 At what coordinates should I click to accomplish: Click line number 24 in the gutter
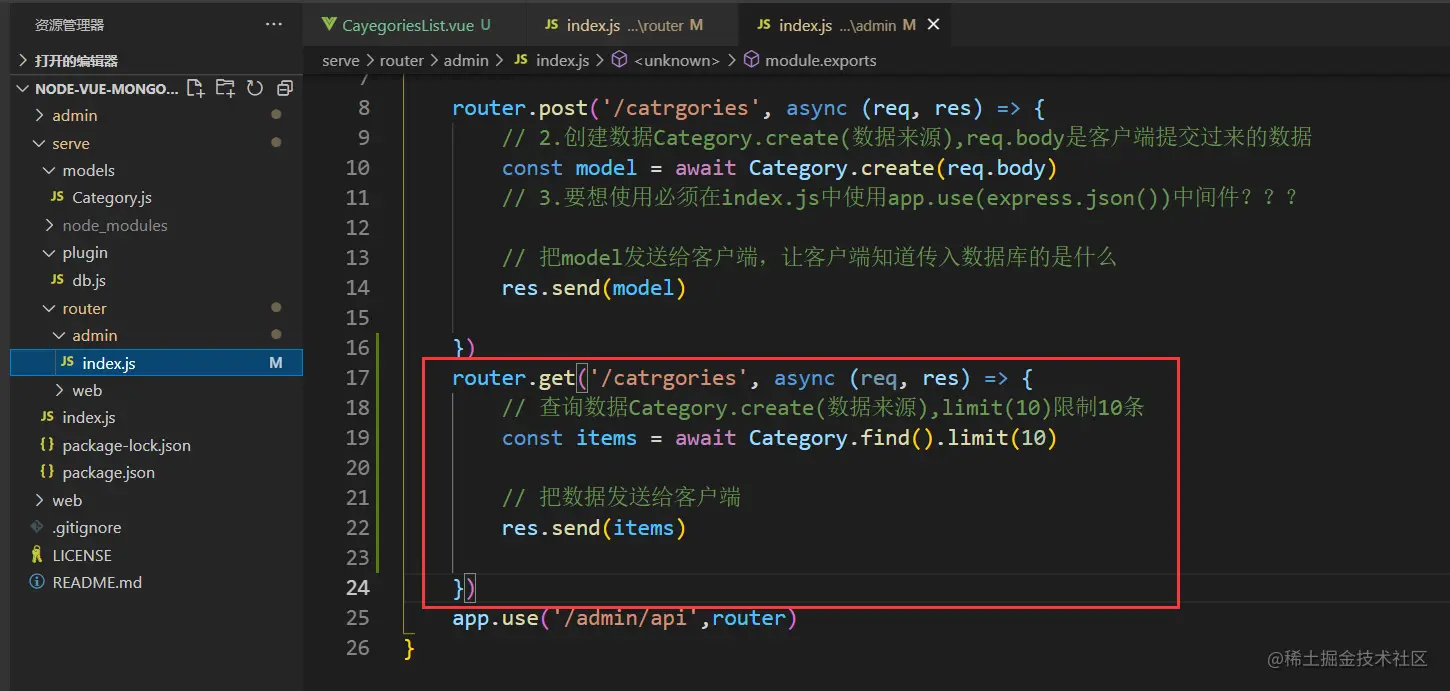[357, 588]
